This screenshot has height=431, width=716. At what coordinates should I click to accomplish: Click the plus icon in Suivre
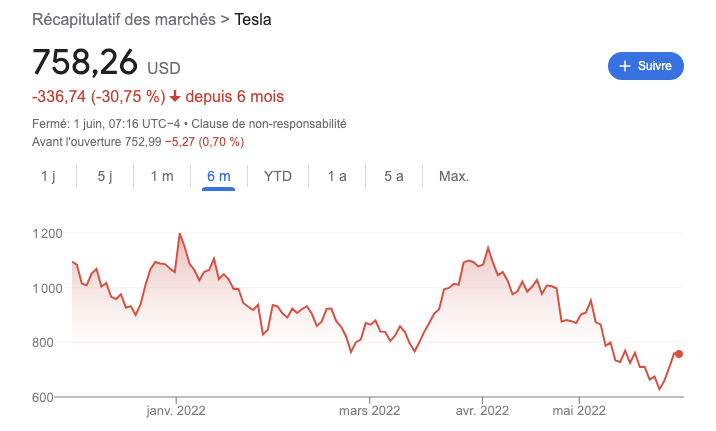[x=625, y=66]
